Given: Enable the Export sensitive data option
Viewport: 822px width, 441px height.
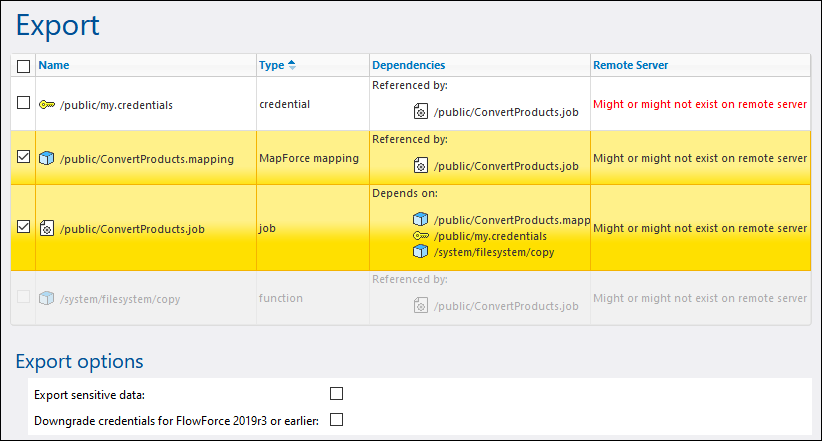Looking at the screenshot, I should pyautogui.click(x=336, y=394).
